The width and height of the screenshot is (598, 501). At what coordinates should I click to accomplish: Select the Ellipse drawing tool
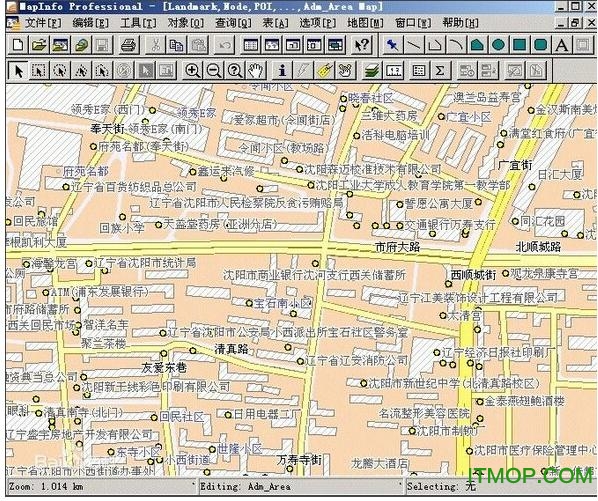point(498,45)
